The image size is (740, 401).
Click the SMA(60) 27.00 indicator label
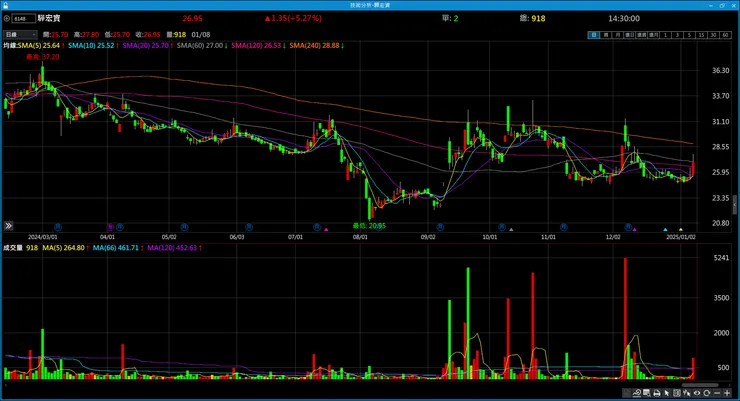click(202, 45)
